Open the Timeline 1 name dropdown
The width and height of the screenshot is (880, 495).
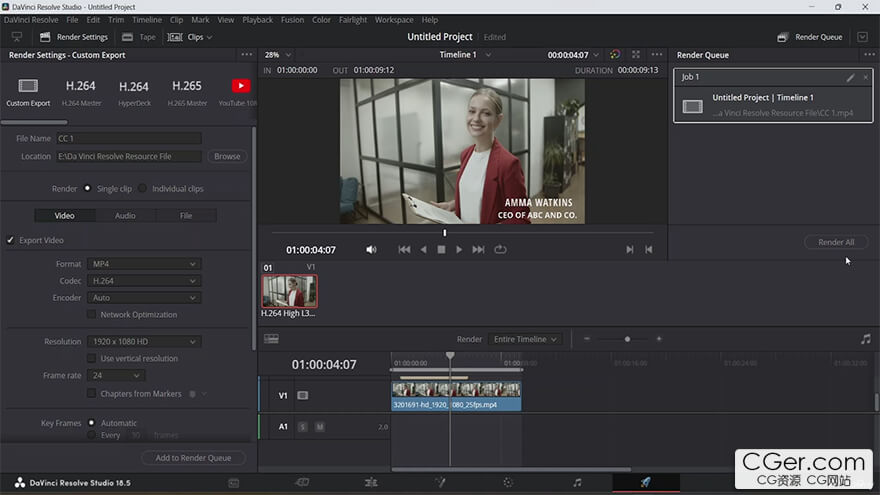(x=465, y=54)
